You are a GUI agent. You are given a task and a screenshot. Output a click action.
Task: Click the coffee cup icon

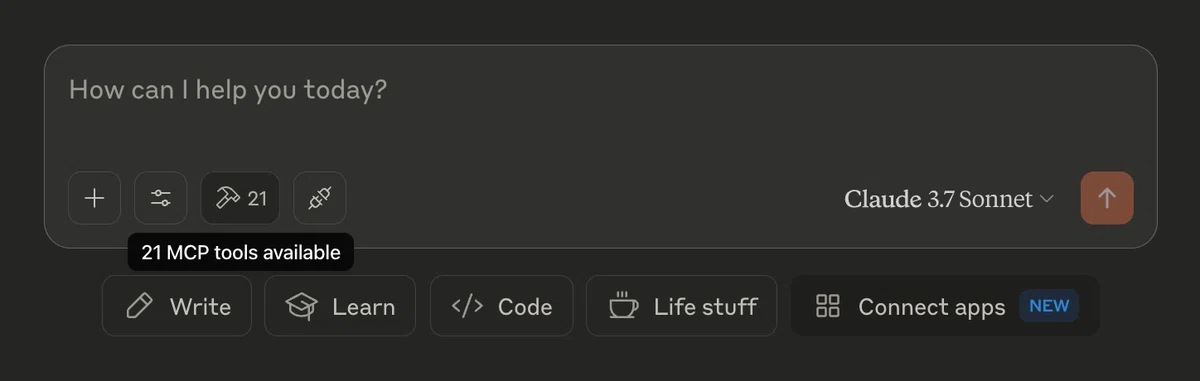tap(624, 305)
